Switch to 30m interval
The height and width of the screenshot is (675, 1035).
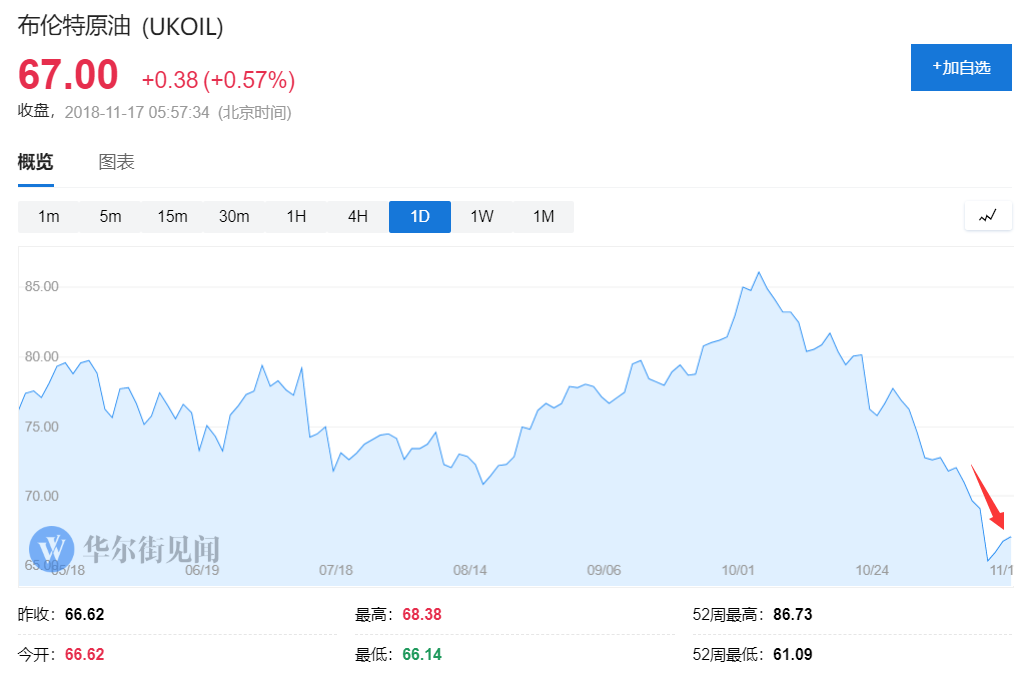[x=234, y=217]
